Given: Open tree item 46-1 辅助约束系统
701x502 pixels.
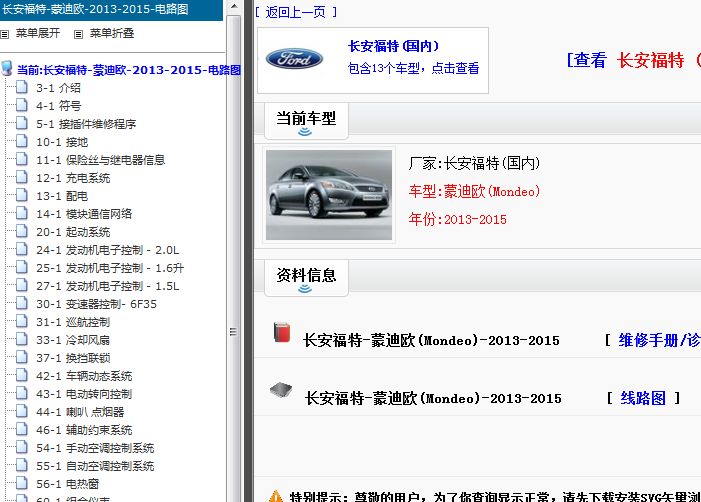Looking at the screenshot, I should click(84, 430).
